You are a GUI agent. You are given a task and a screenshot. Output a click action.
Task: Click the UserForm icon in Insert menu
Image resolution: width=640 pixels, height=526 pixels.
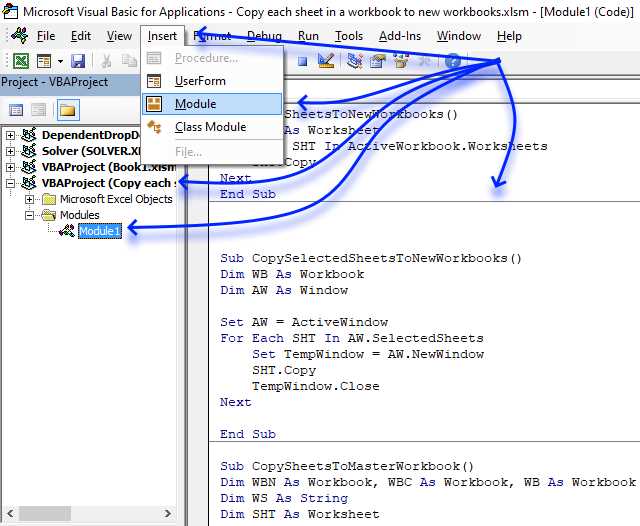click(x=154, y=81)
